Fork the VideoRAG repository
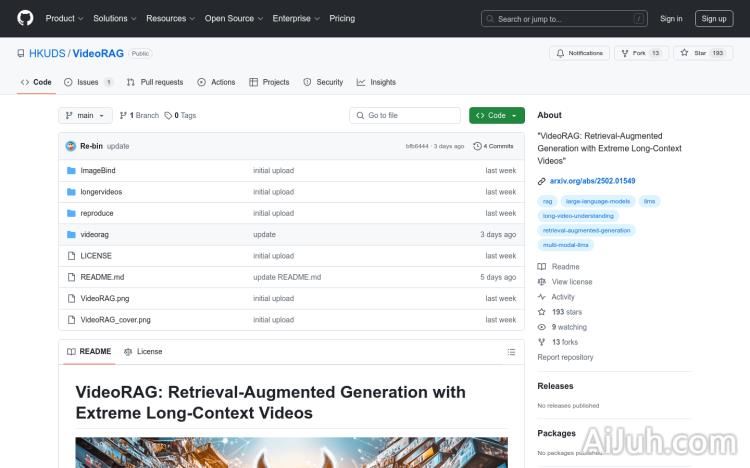The image size is (750, 468). tap(634, 53)
